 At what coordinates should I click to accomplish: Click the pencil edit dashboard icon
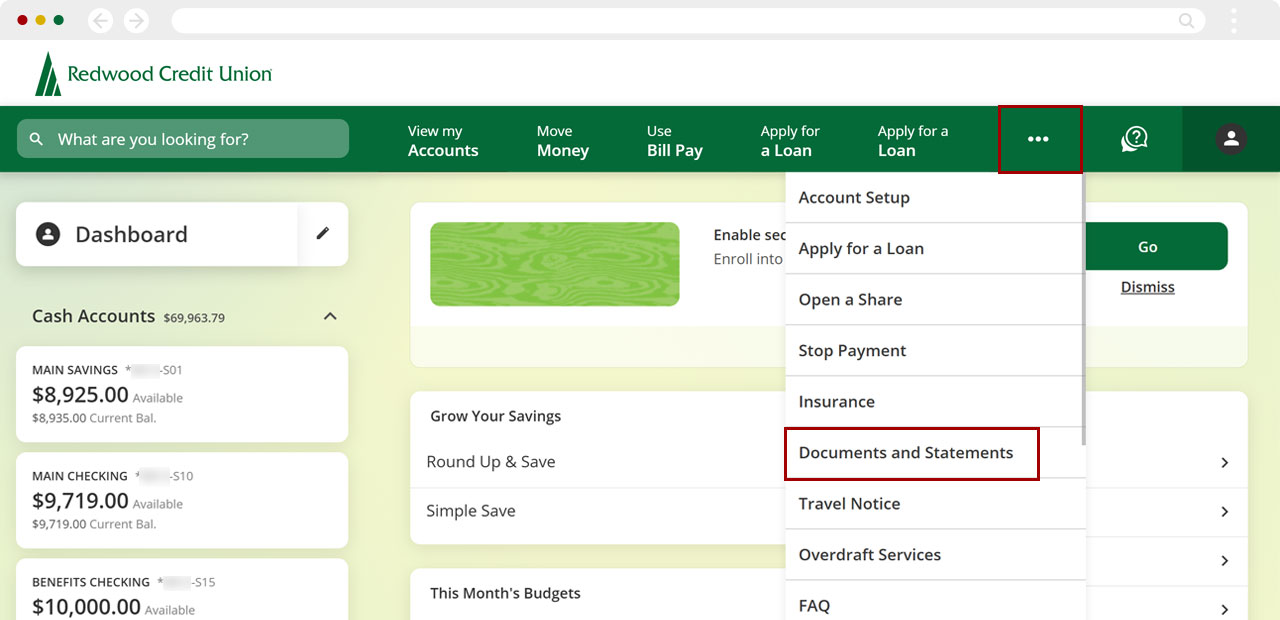[x=323, y=233]
